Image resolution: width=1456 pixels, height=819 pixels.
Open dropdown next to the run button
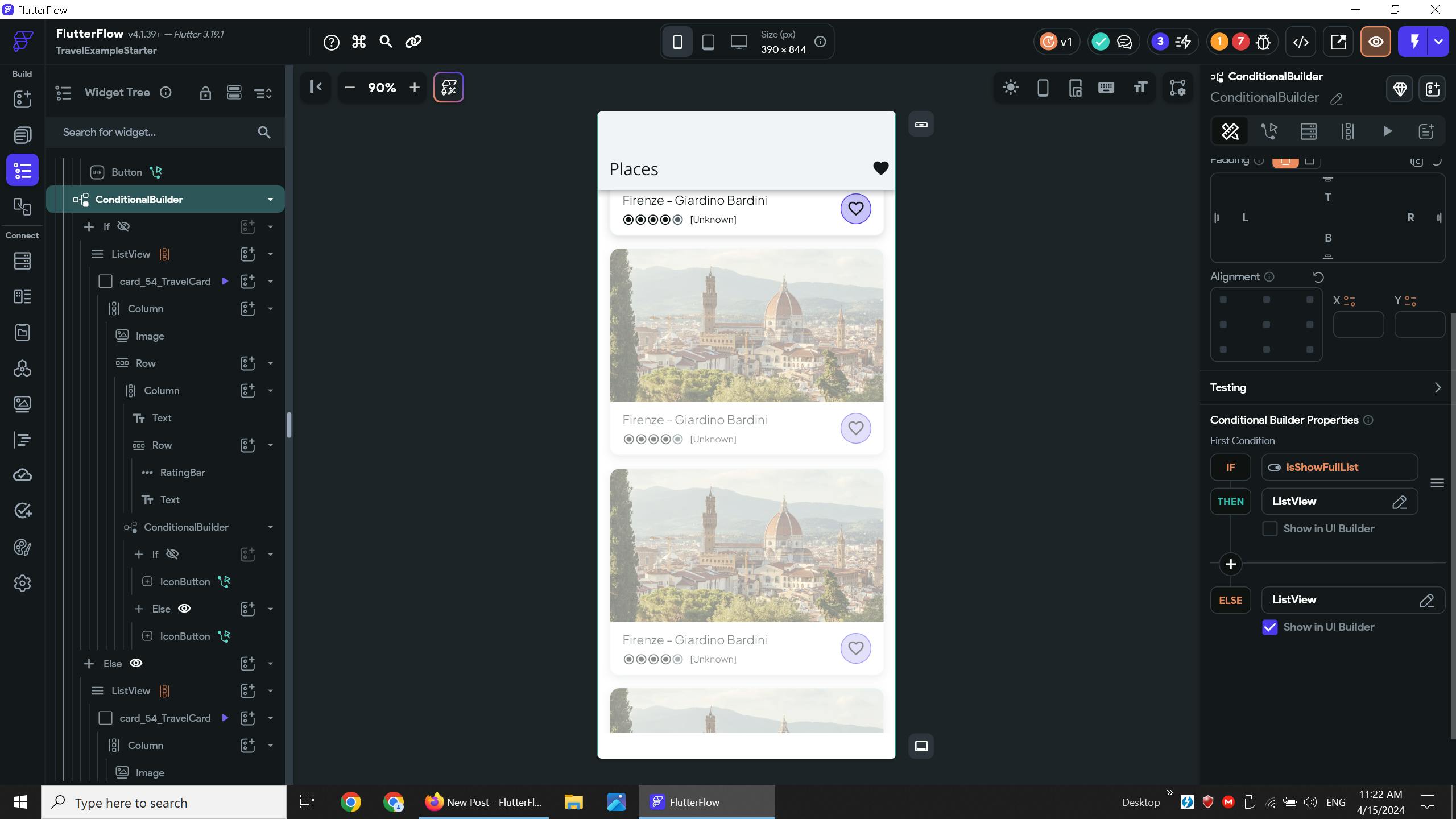(1439, 42)
